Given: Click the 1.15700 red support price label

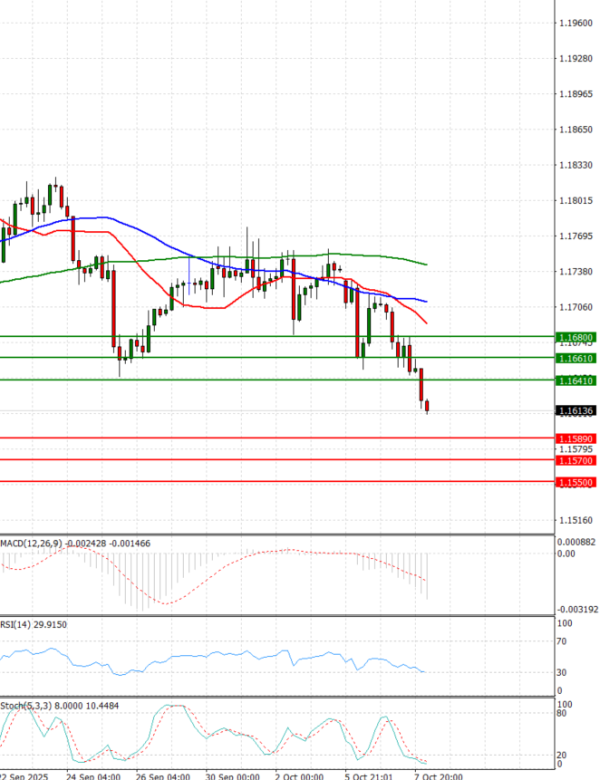Looking at the screenshot, I should point(576,460).
